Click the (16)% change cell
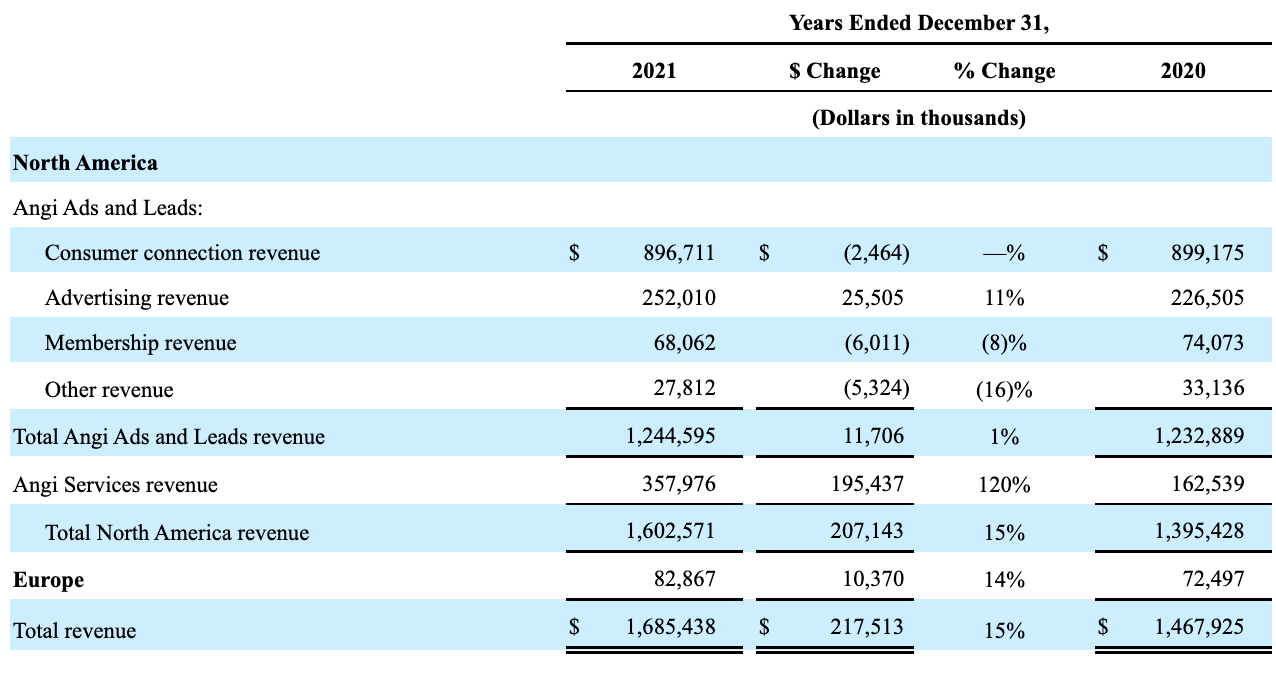Image resolution: width=1276 pixels, height=682 pixels. [x=1004, y=390]
